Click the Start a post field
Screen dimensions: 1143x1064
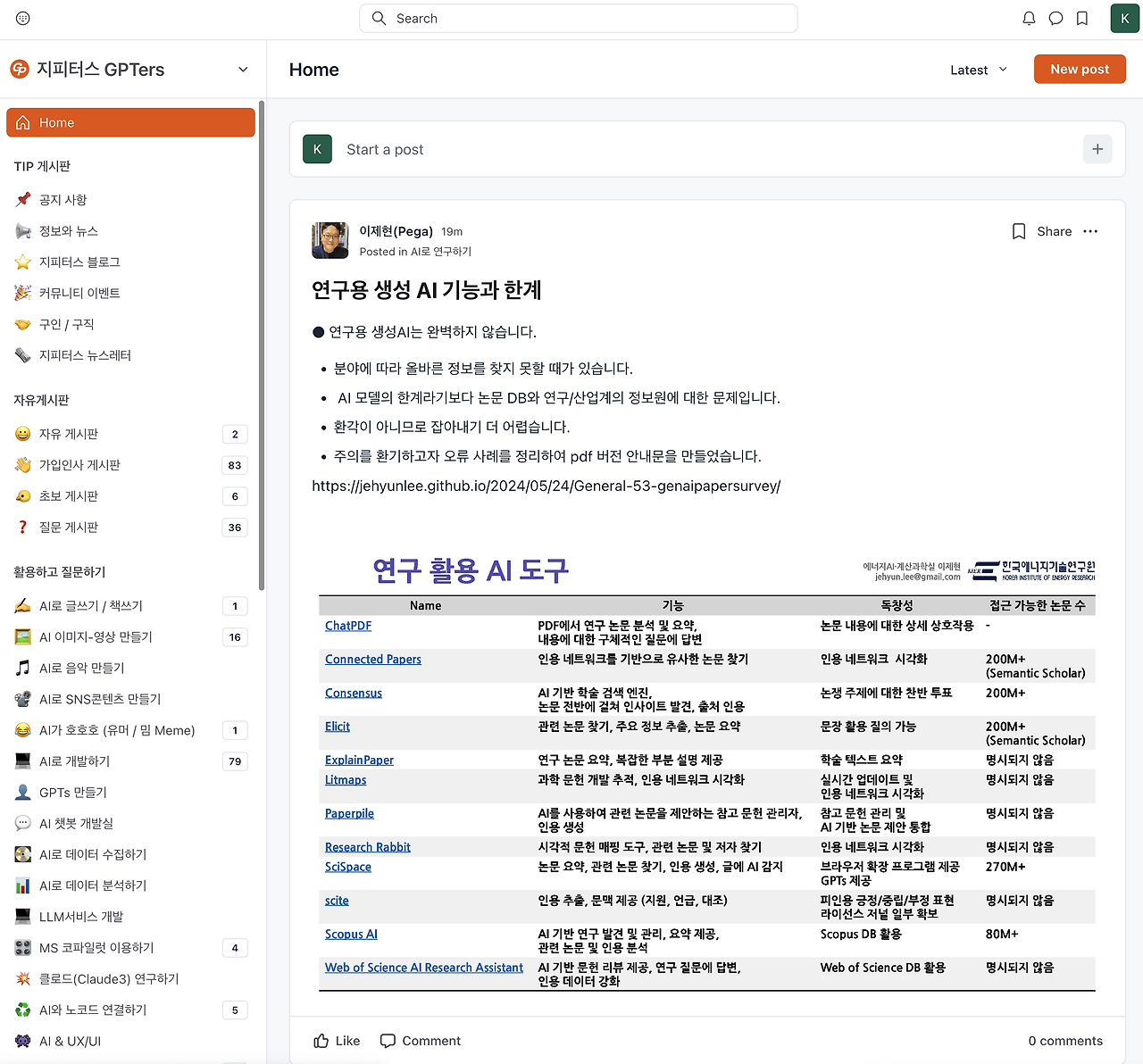[706, 149]
